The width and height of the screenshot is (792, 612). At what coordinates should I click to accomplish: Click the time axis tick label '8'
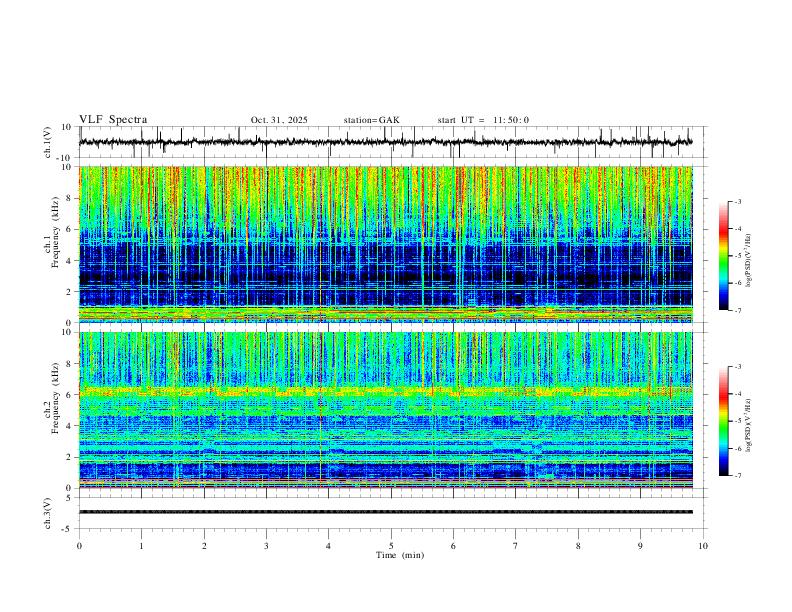pyautogui.click(x=578, y=546)
